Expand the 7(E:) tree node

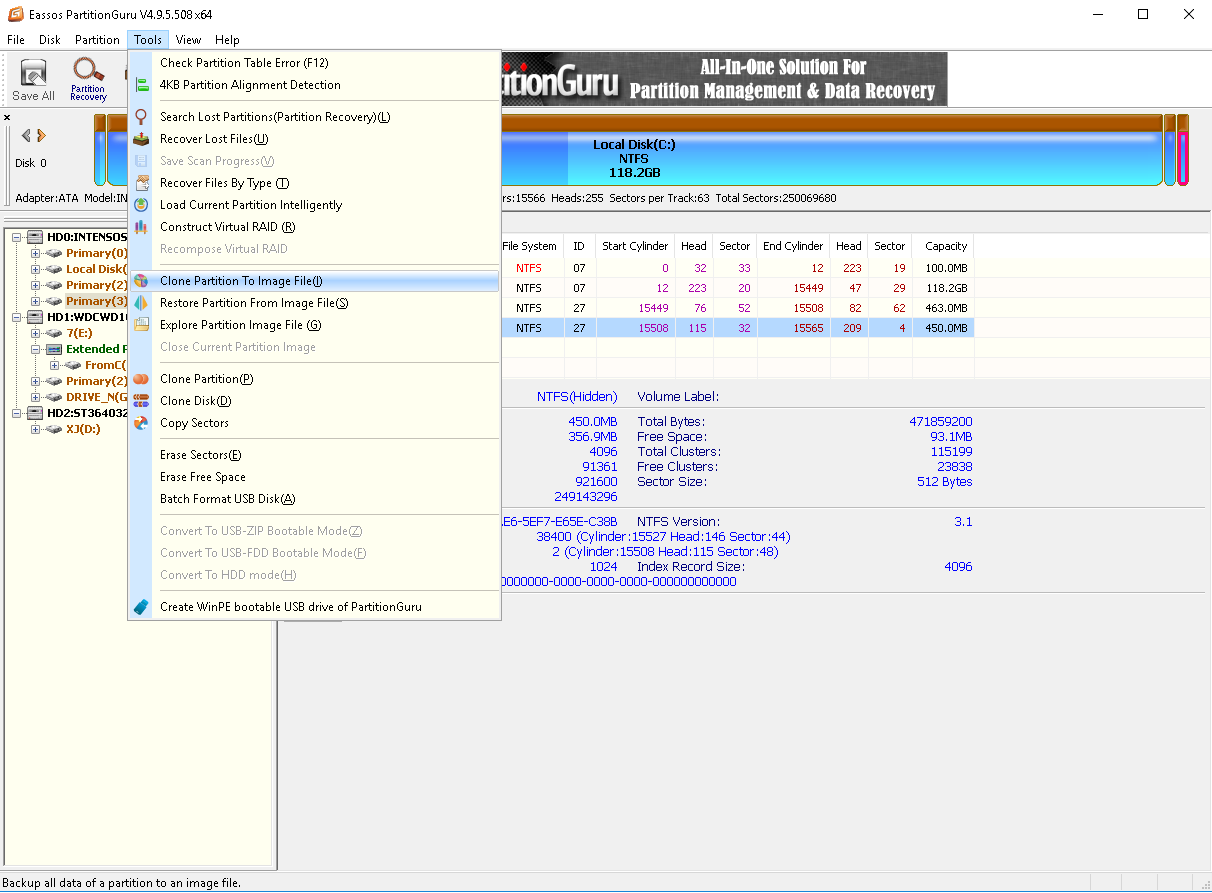tap(36, 333)
